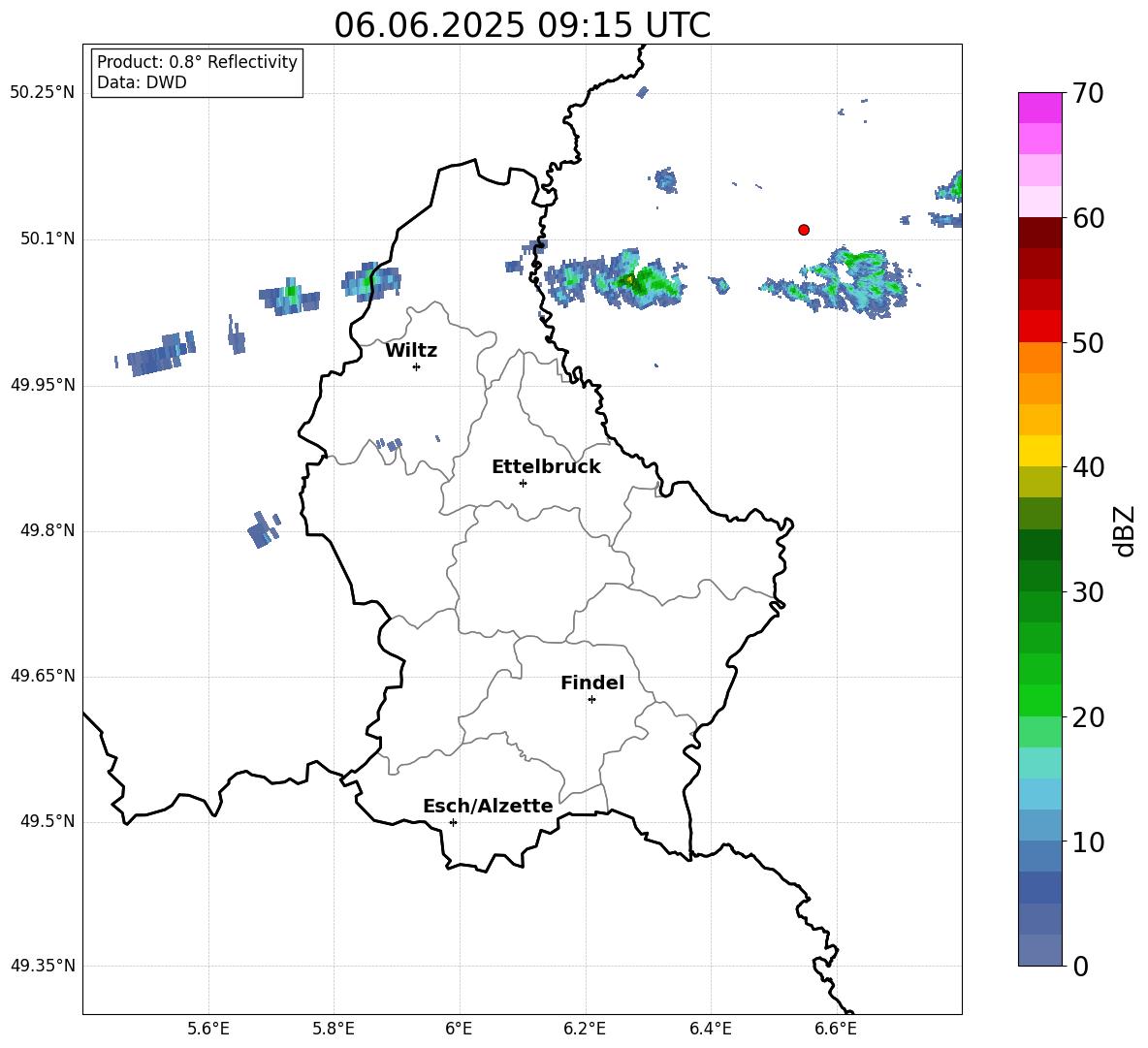The image size is (1148, 1048).
Task: Click the Product: 0.8° Reflectivity text
Action: point(197,62)
